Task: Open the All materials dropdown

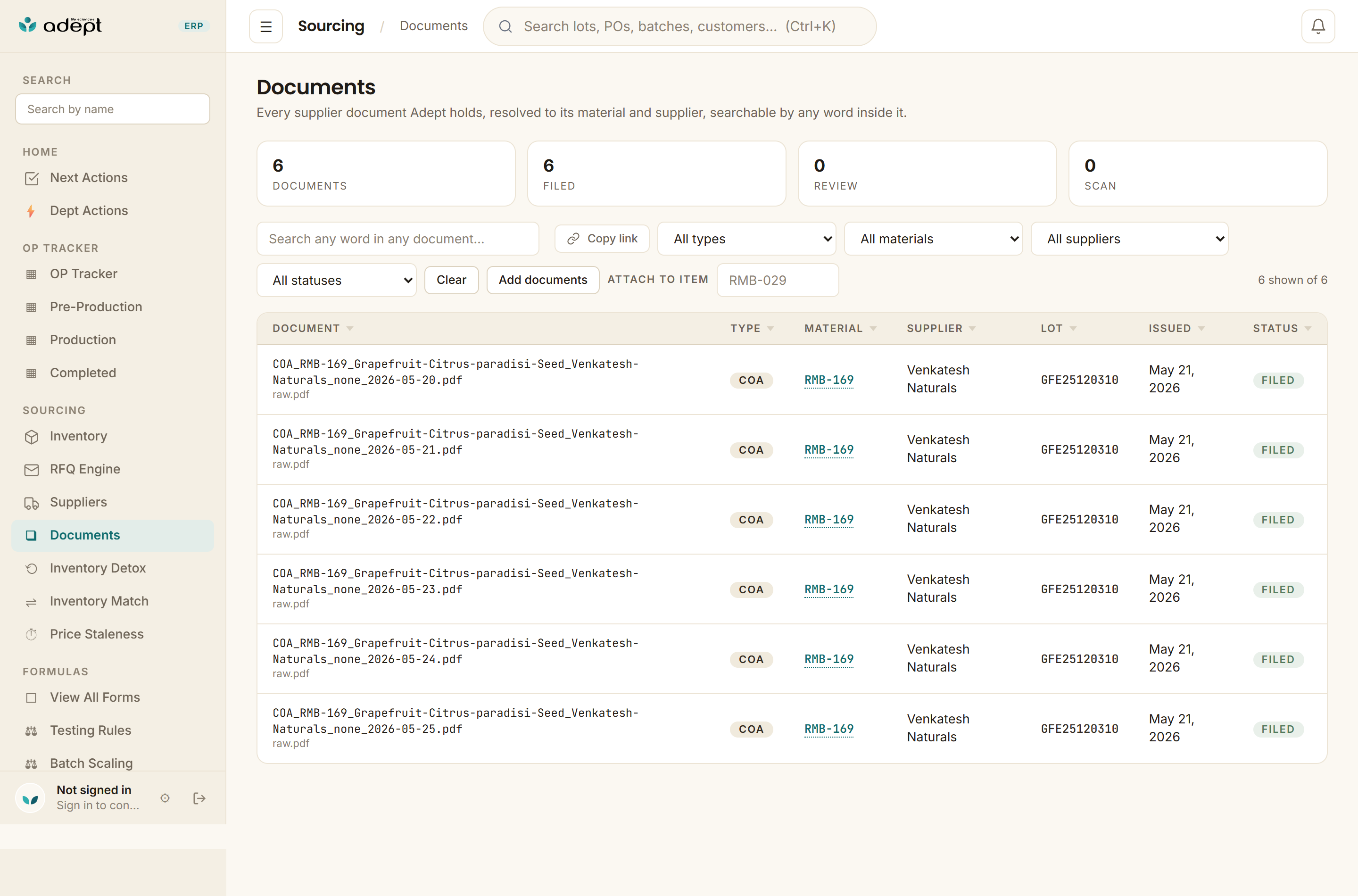Action: 933,239
